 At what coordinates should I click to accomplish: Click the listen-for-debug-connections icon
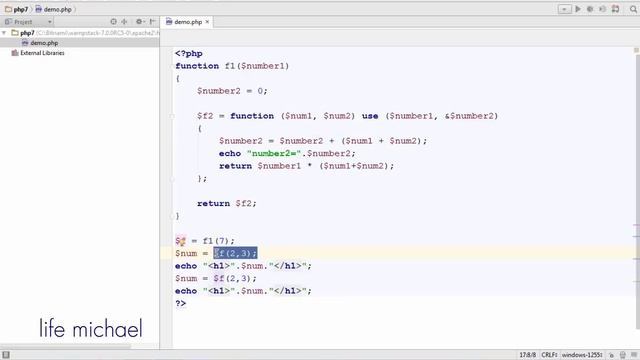point(616,9)
